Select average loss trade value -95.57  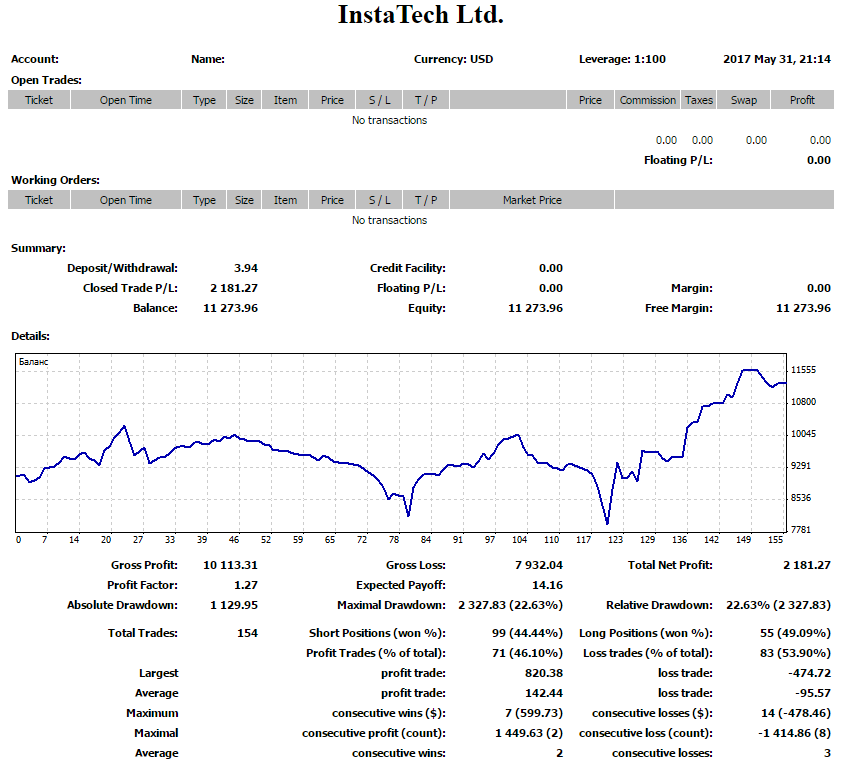[x=813, y=693]
